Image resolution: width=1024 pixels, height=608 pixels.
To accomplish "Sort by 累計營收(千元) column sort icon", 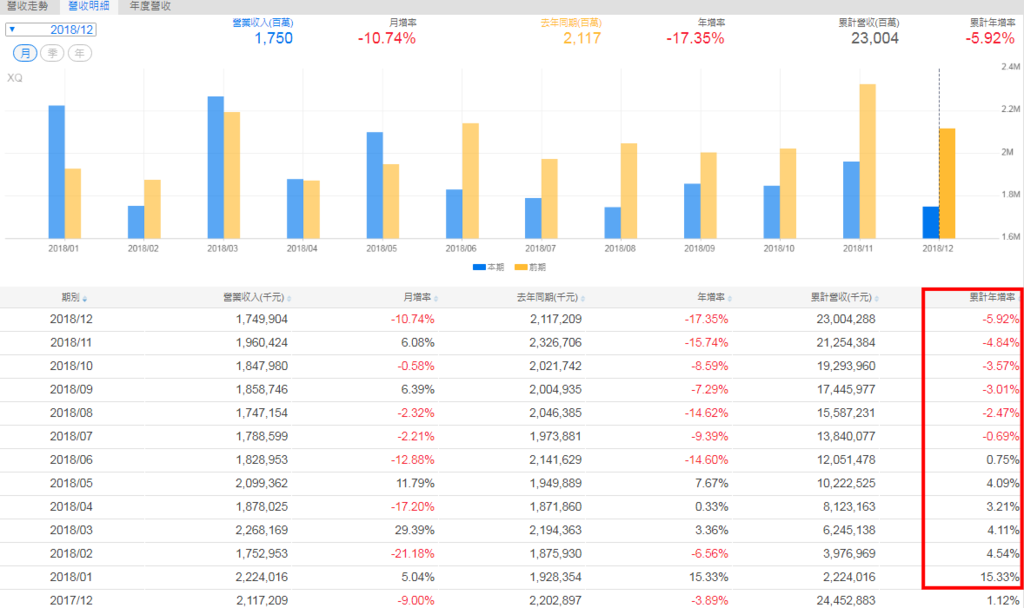I will tap(876, 299).
